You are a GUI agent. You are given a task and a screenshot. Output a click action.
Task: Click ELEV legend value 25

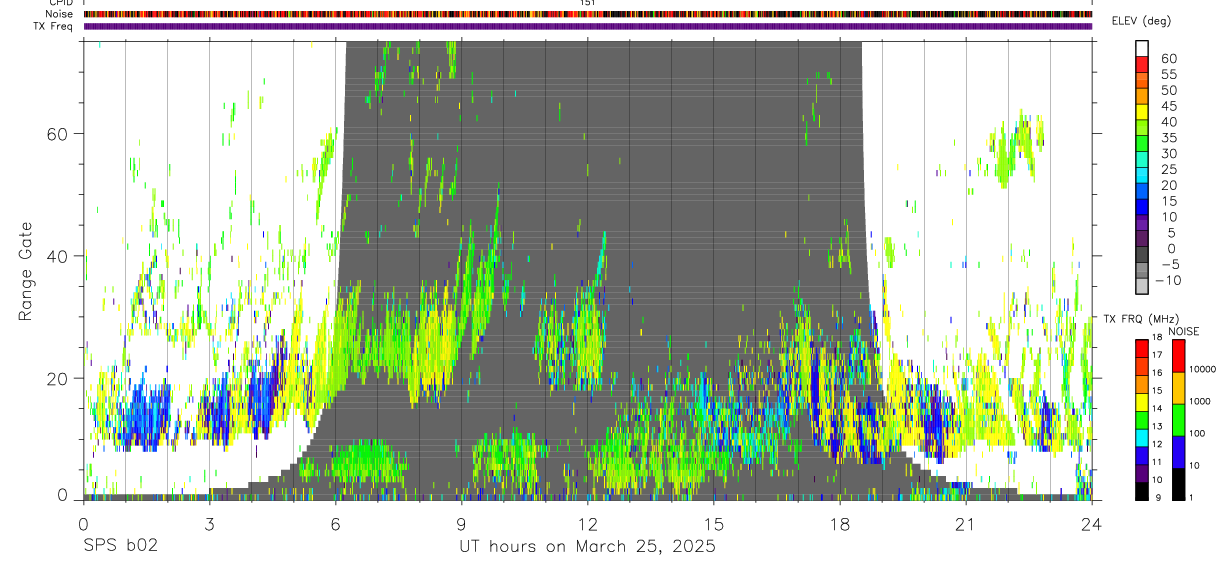click(x=1168, y=170)
